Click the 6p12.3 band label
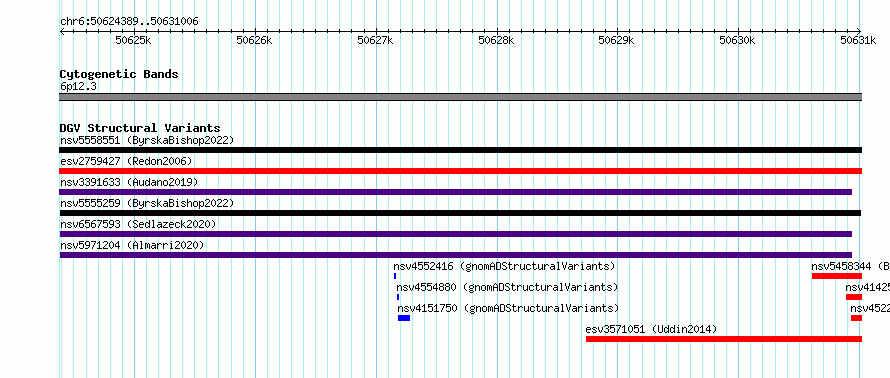The width and height of the screenshot is (890, 378). tap(78, 87)
